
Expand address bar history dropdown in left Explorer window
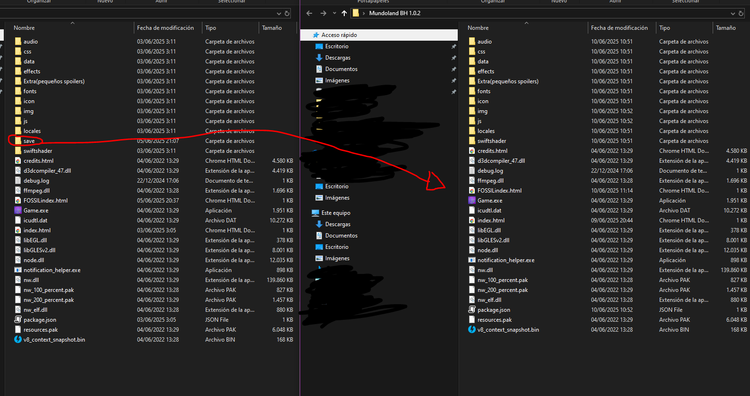(279, 13)
